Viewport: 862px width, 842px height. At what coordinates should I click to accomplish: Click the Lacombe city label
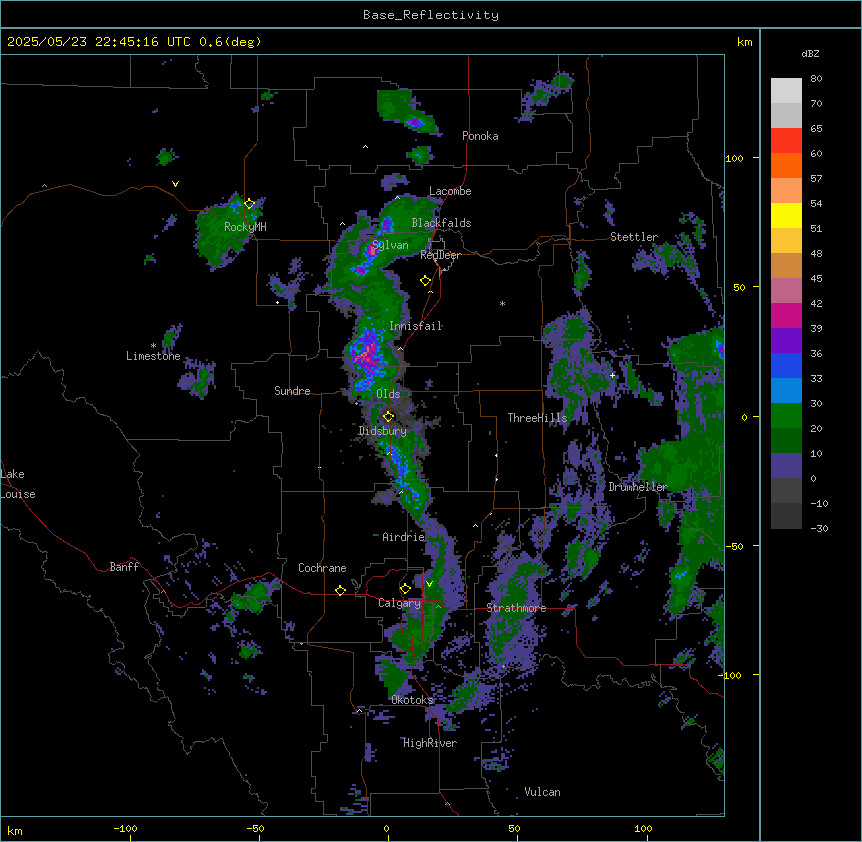[x=450, y=191]
